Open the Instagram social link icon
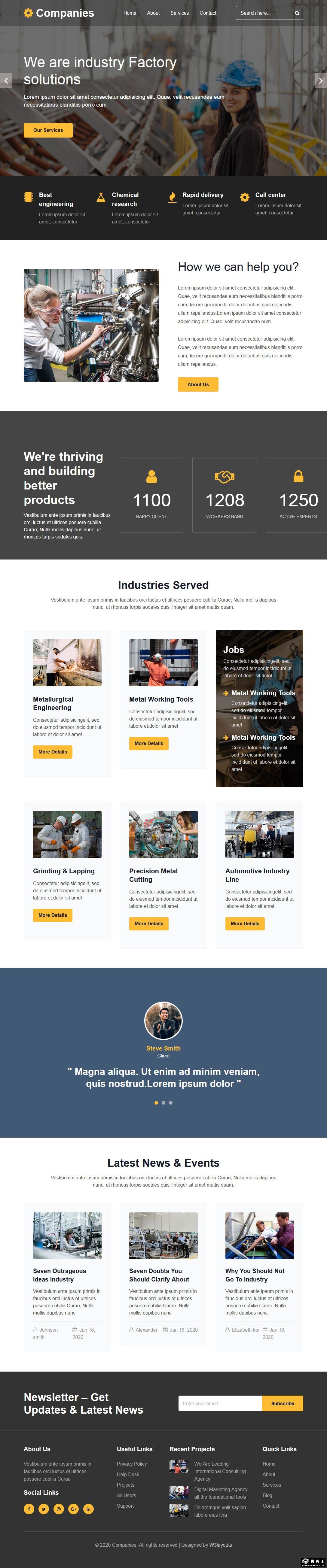The height and width of the screenshot is (1568, 327). point(59,1508)
